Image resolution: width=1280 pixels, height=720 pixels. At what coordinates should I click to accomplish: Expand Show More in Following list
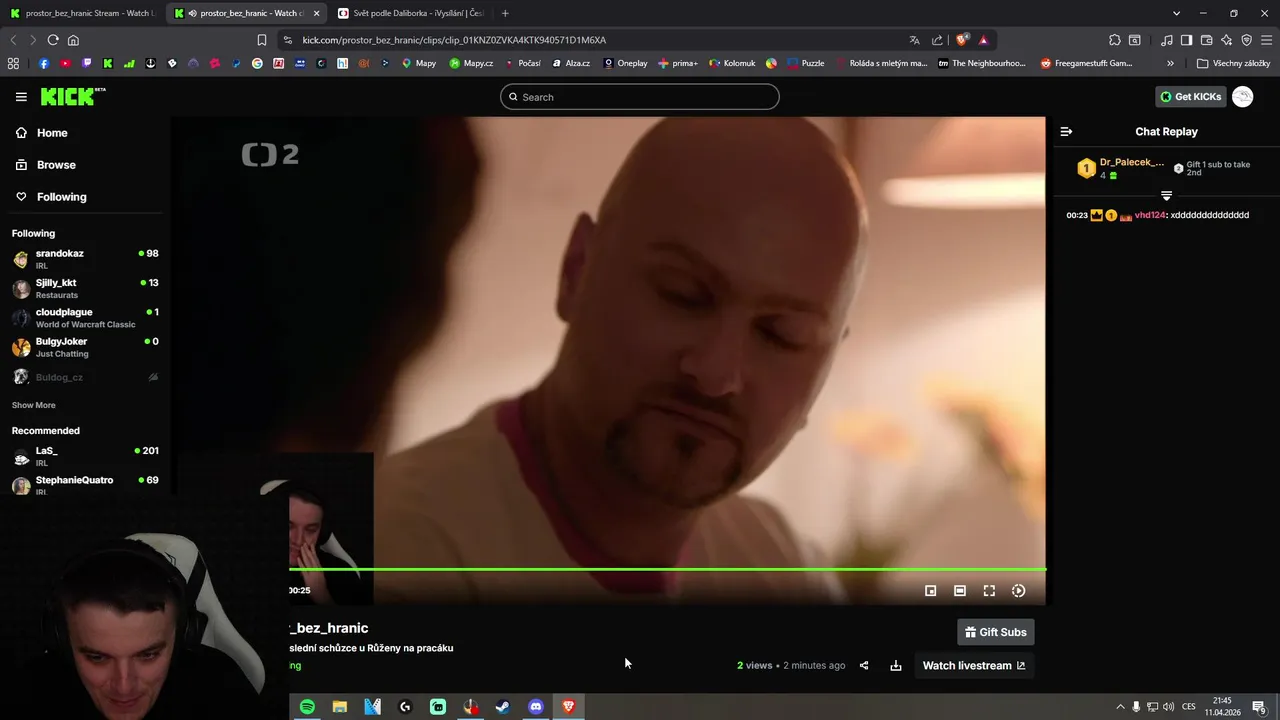33,405
